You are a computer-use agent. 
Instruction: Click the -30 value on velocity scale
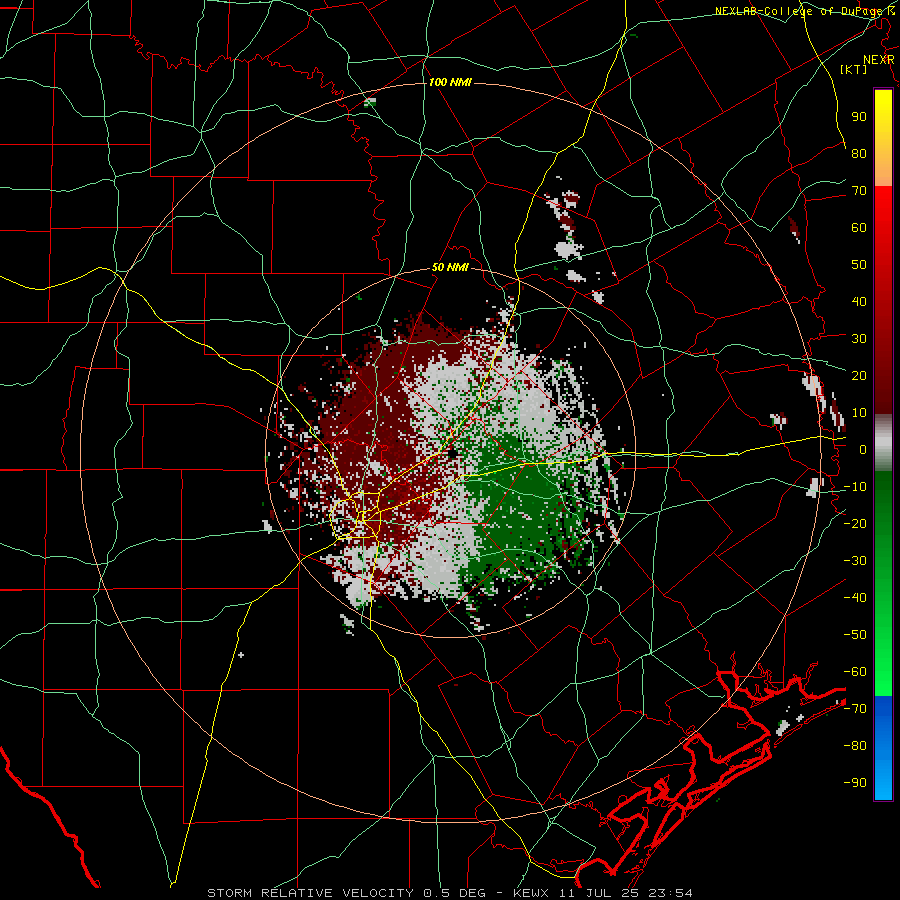pos(855,561)
